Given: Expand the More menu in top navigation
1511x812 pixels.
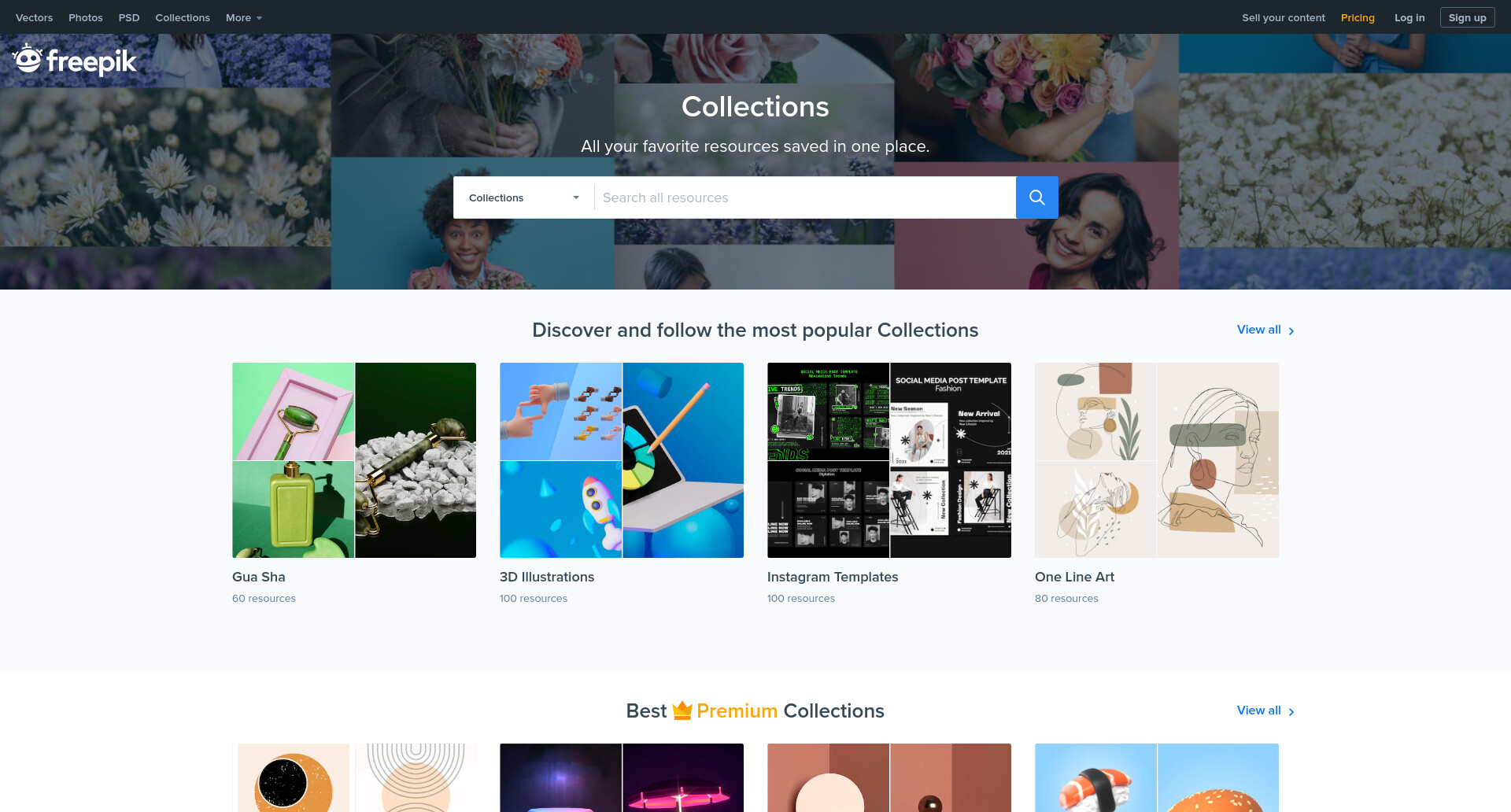Looking at the screenshot, I should 244,17.
